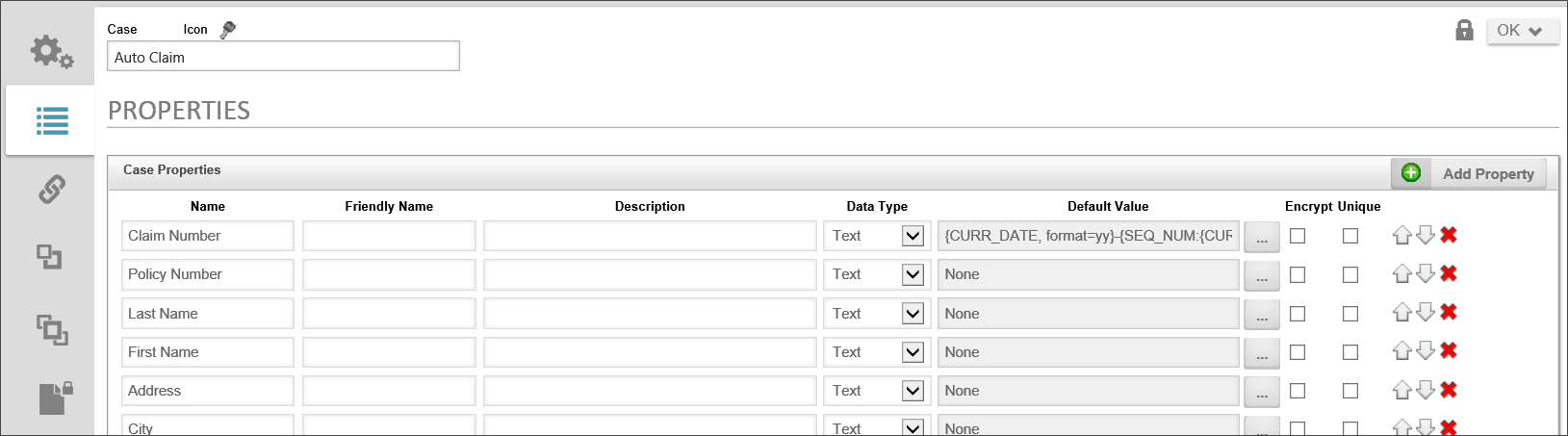The width and height of the screenshot is (1568, 436).
Task: Delete the Claim Number property row
Action: coord(1449,235)
